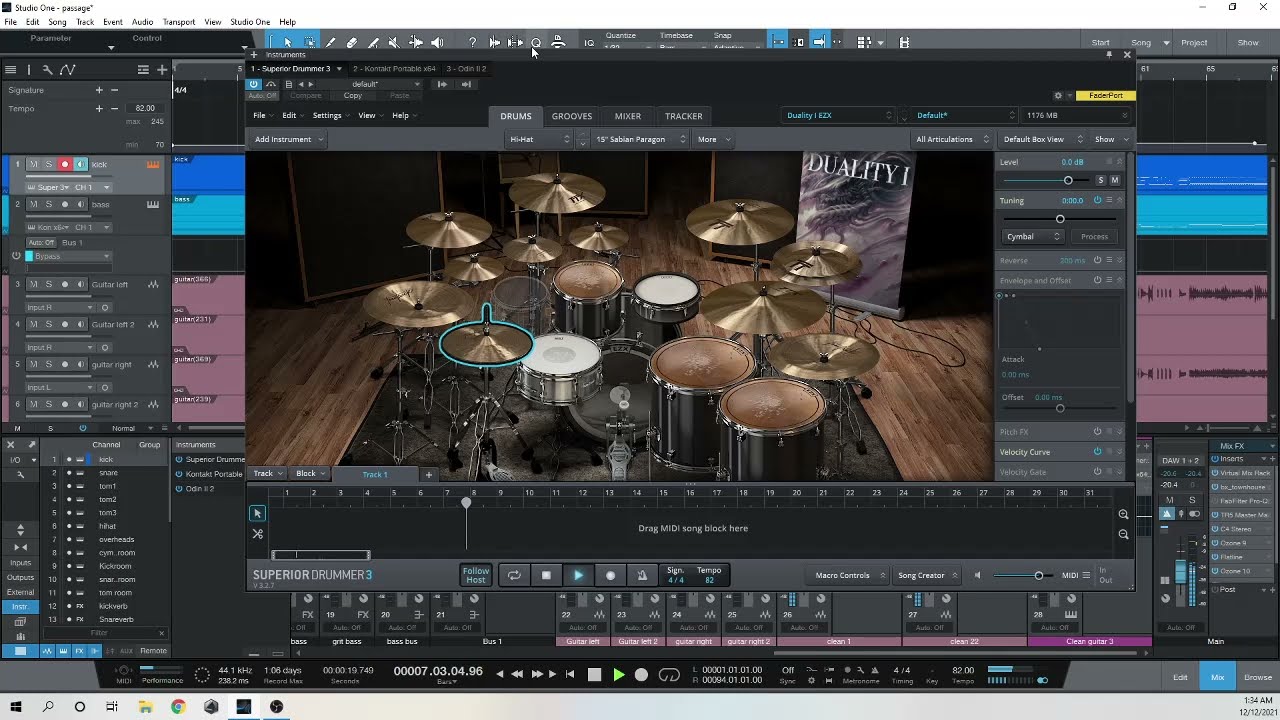Select the Range tool in the toolbar
Image resolution: width=1280 pixels, height=720 pixels.
coord(309,42)
